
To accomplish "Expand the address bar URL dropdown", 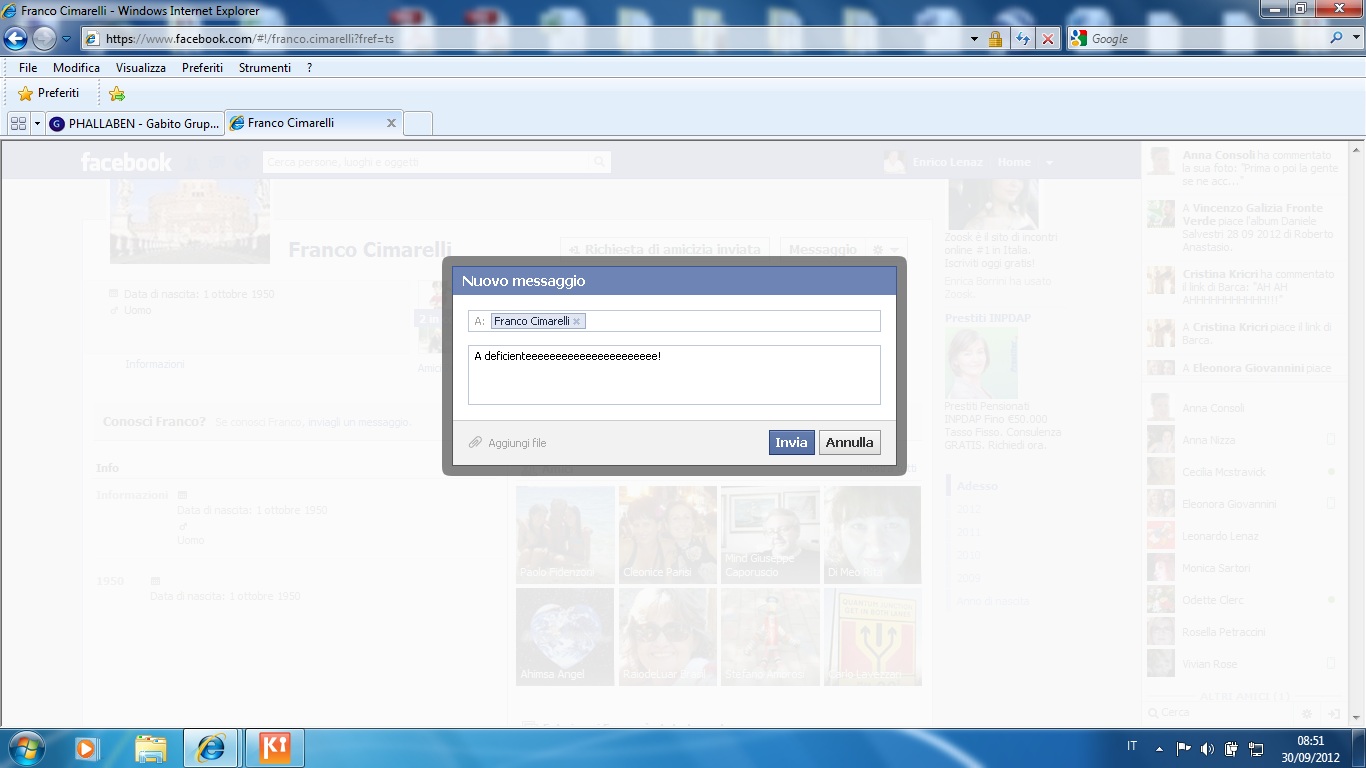I will [974, 39].
